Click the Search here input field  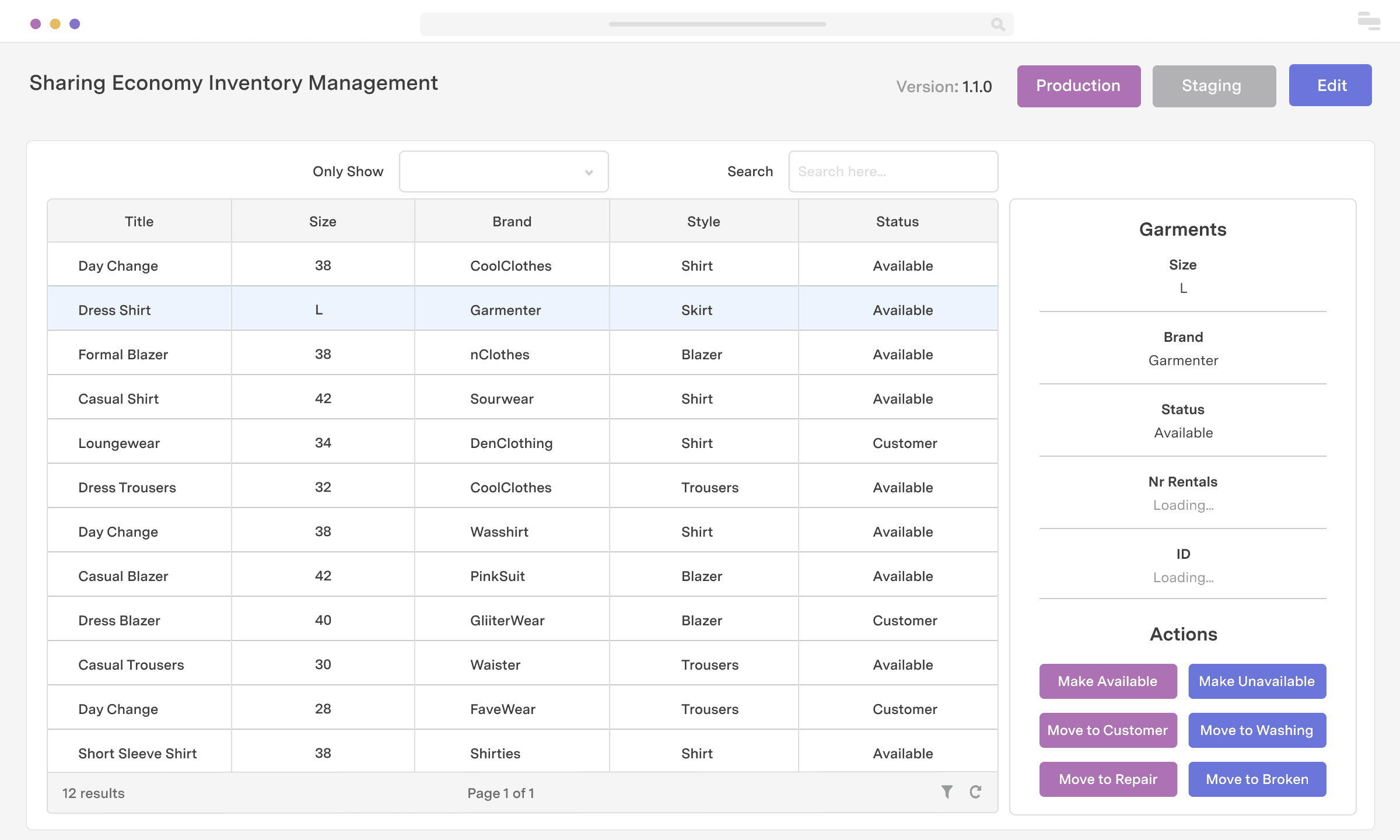tap(893, 171)
